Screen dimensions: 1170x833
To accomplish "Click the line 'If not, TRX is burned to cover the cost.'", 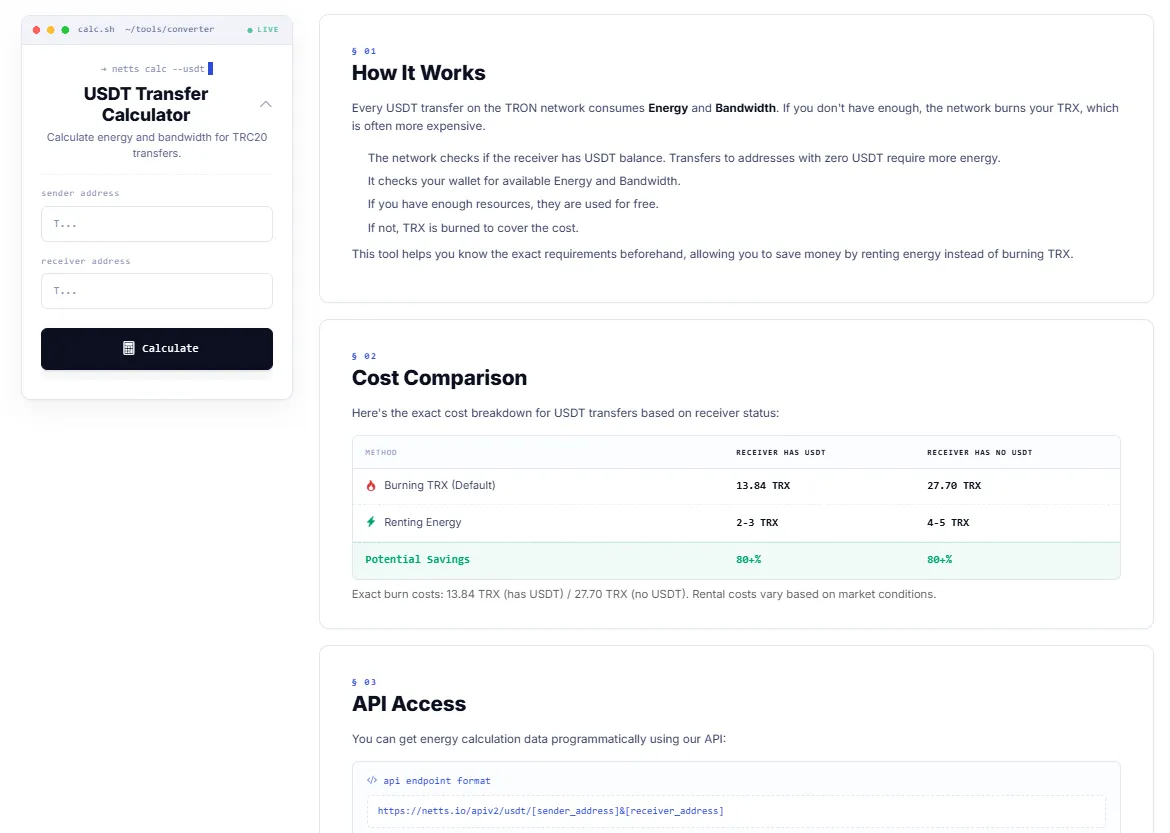I will pos(473,228).
